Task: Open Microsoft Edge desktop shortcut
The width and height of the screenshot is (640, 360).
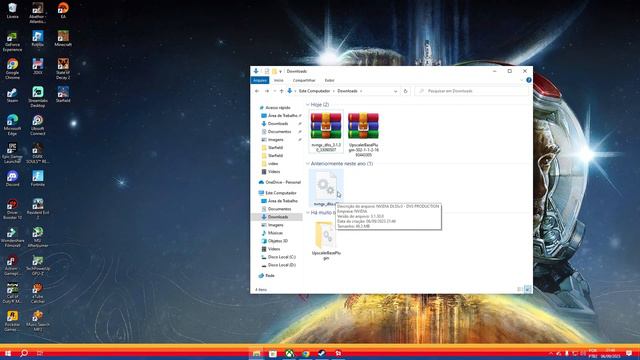Action: pyautogui.click(x=12, y=125)
